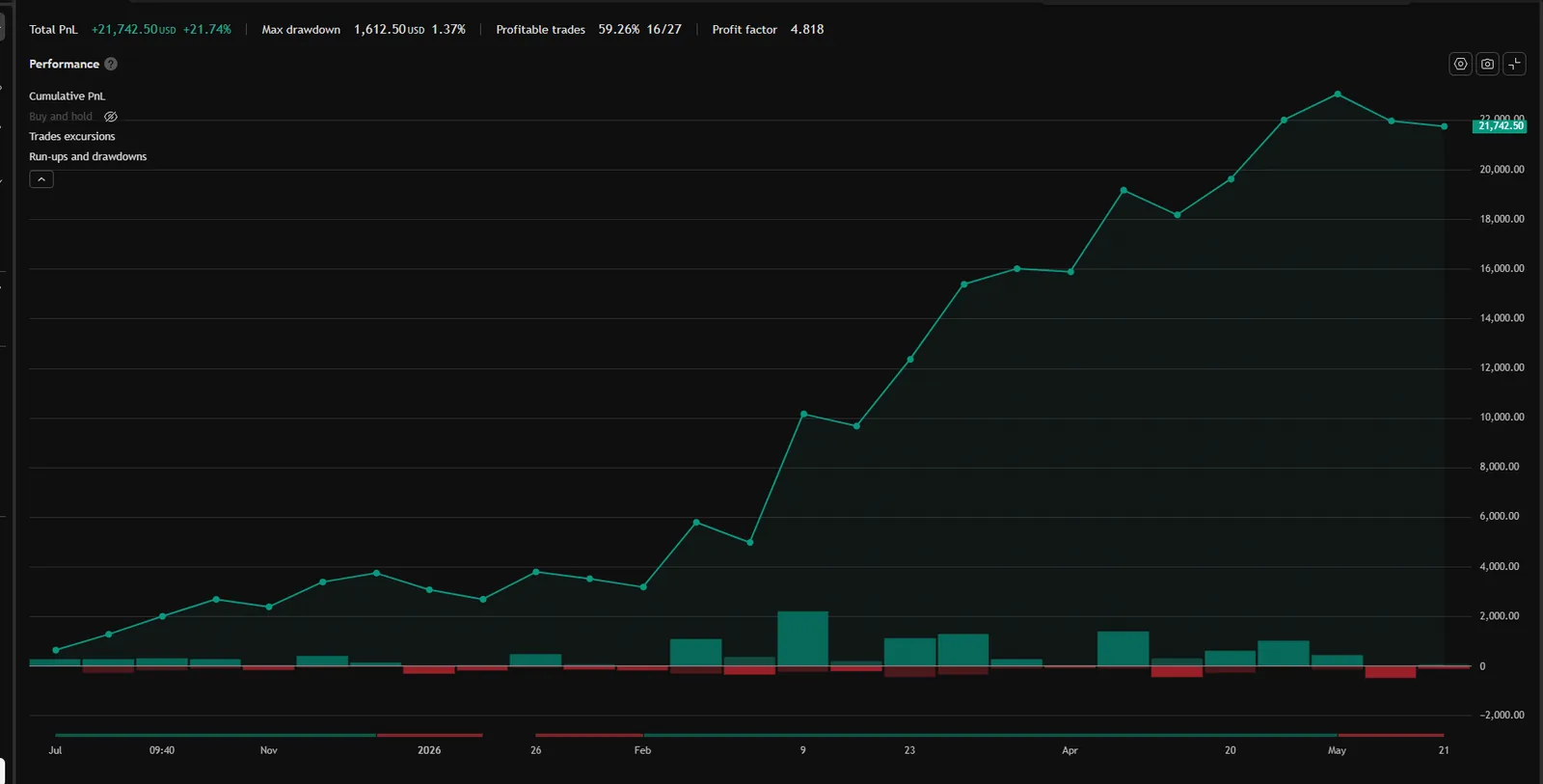This screenshot has width=1543, height=784.
Task: Select the +21,742.50 USD total PnL value
Action: pyautogui.click(x=133, y=30)
